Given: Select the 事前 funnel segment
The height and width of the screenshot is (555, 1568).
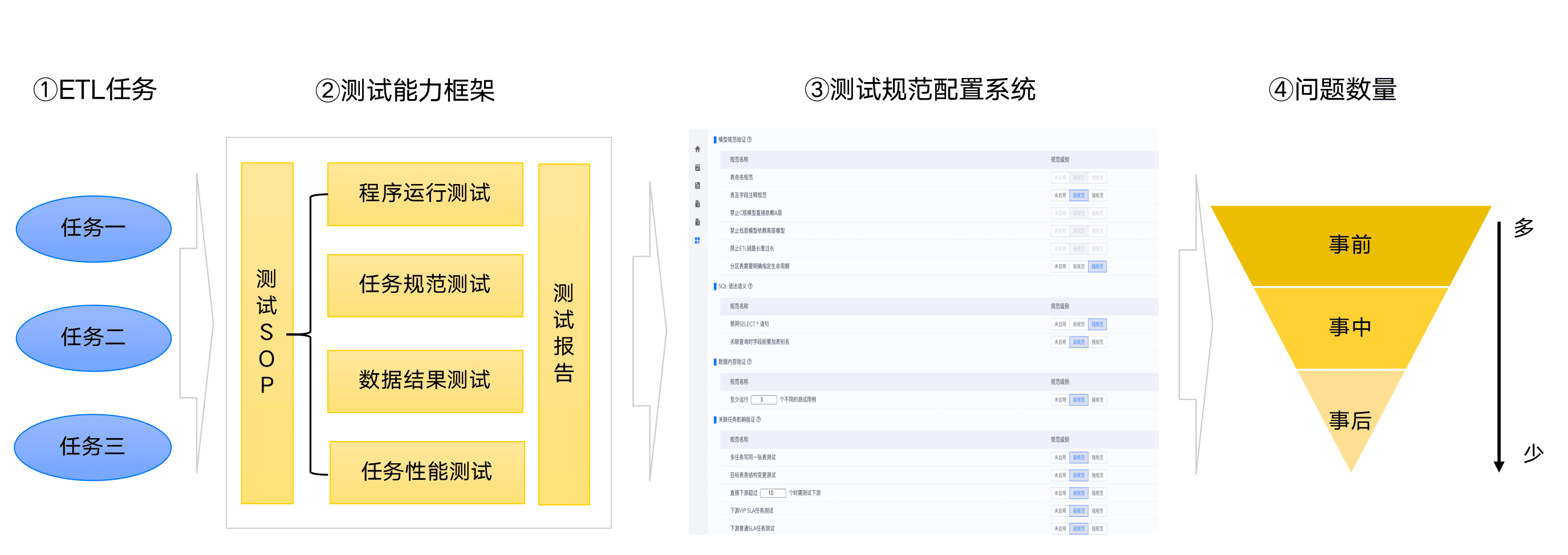Looking at the screenshot, I should coord(1350,245).
